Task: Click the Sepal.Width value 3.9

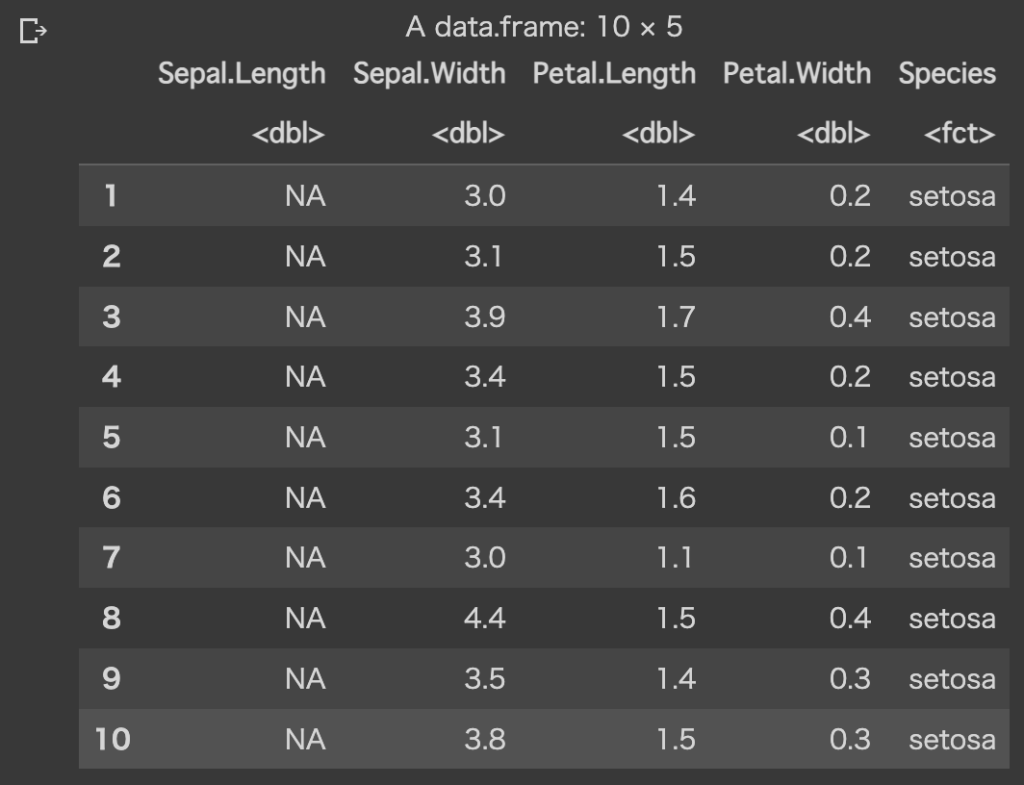Action: point(485,317)
